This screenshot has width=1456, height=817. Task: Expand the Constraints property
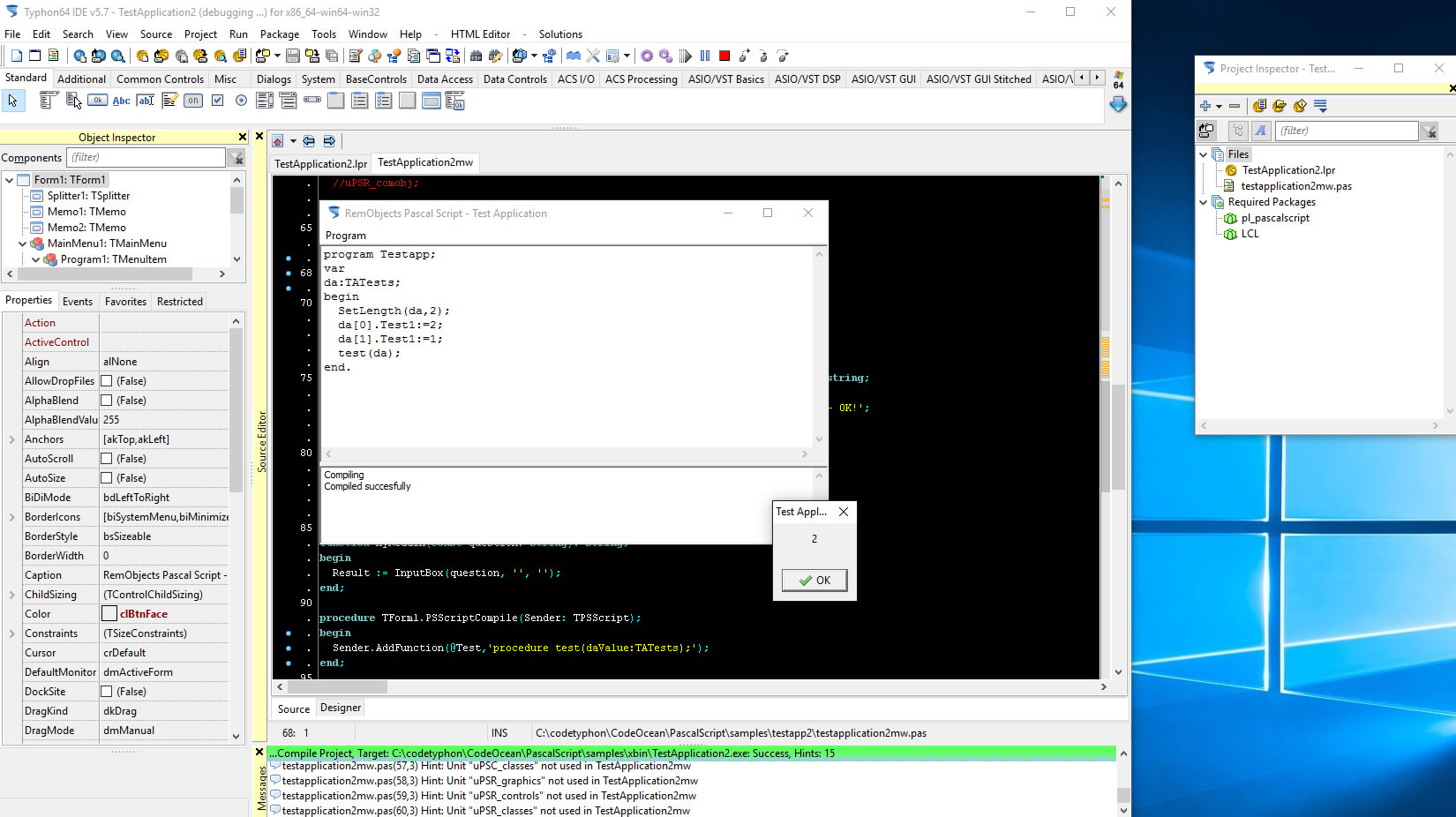coord(11,633)
